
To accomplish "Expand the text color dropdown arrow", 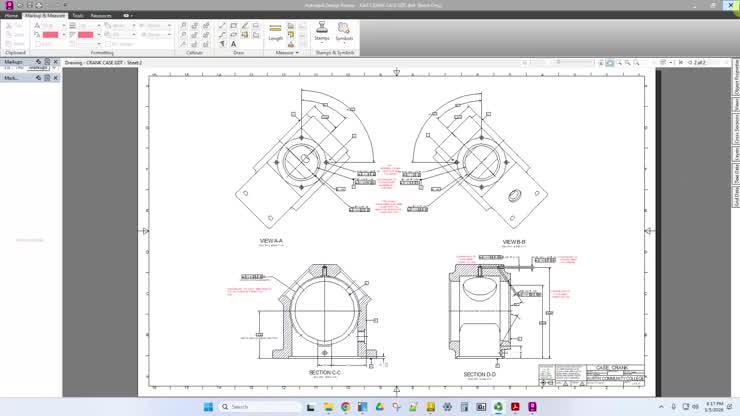I will tap(64, 35).
